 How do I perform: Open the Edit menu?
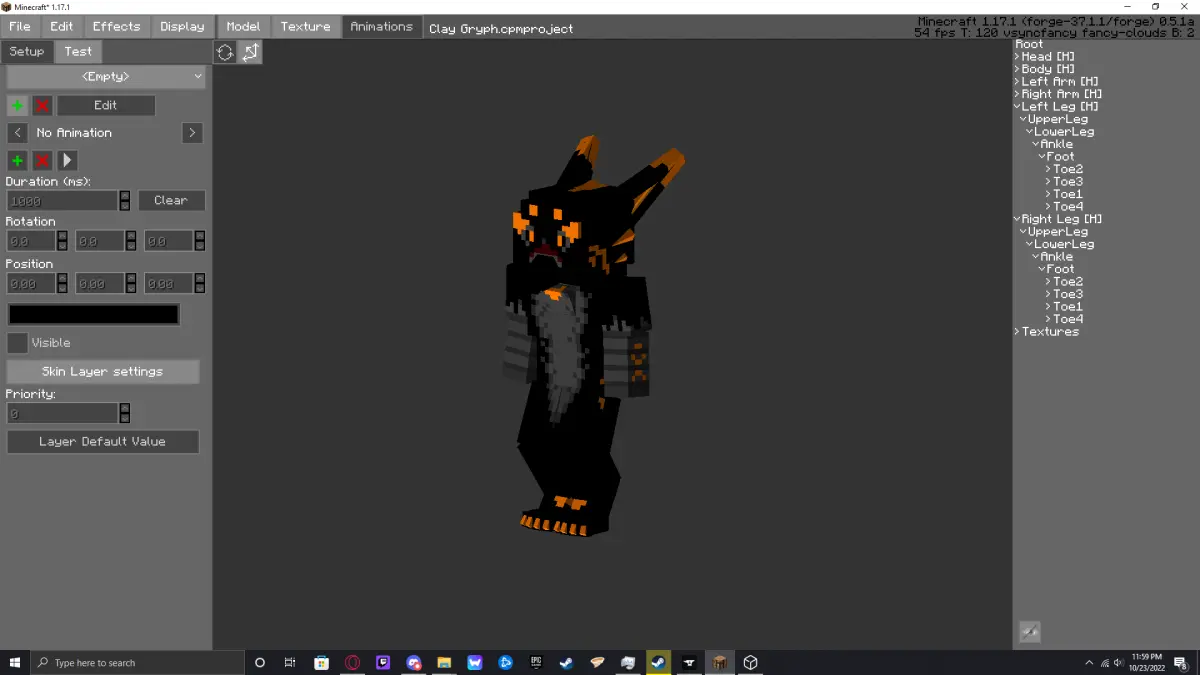(61, 27)
